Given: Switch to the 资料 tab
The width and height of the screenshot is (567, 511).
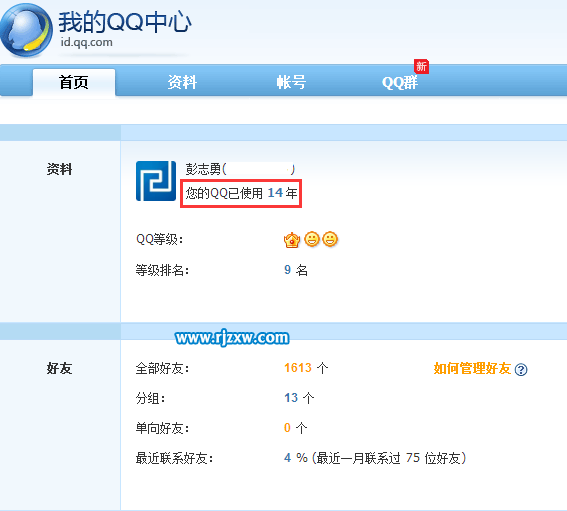Looking at the screenshot, I should pos(182,82).
